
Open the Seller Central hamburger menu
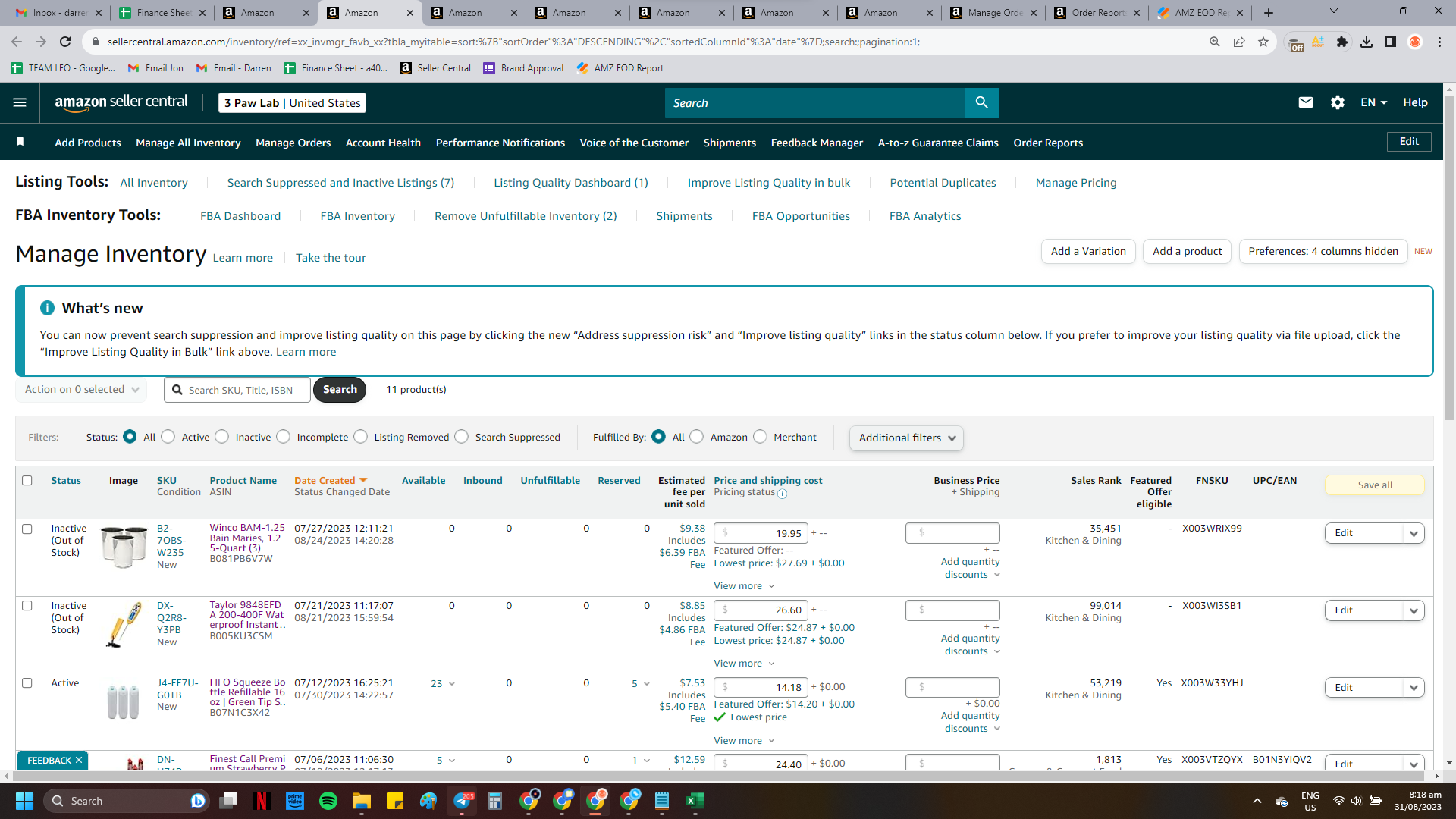[20, 102]
